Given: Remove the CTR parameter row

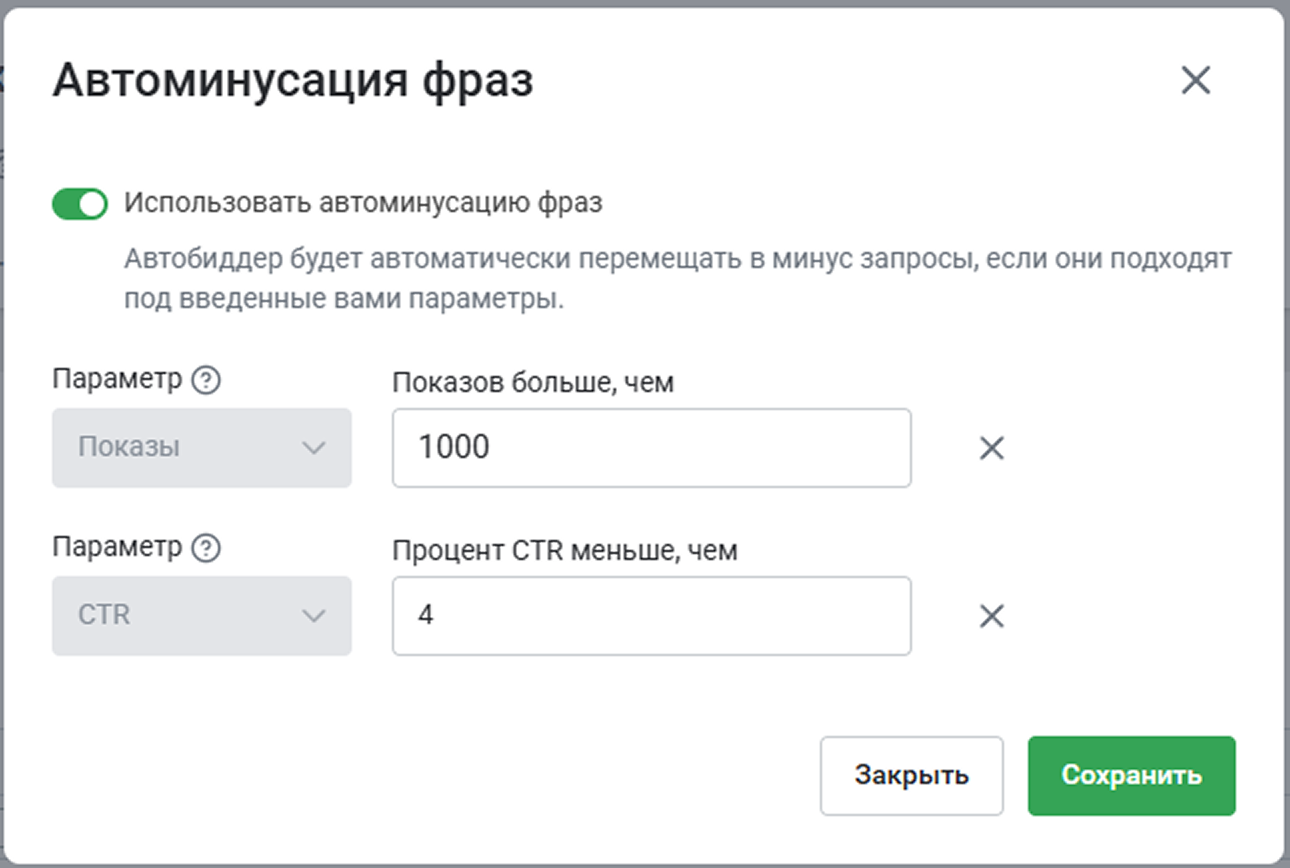Looking at the screenshot, I should [991, 617].
